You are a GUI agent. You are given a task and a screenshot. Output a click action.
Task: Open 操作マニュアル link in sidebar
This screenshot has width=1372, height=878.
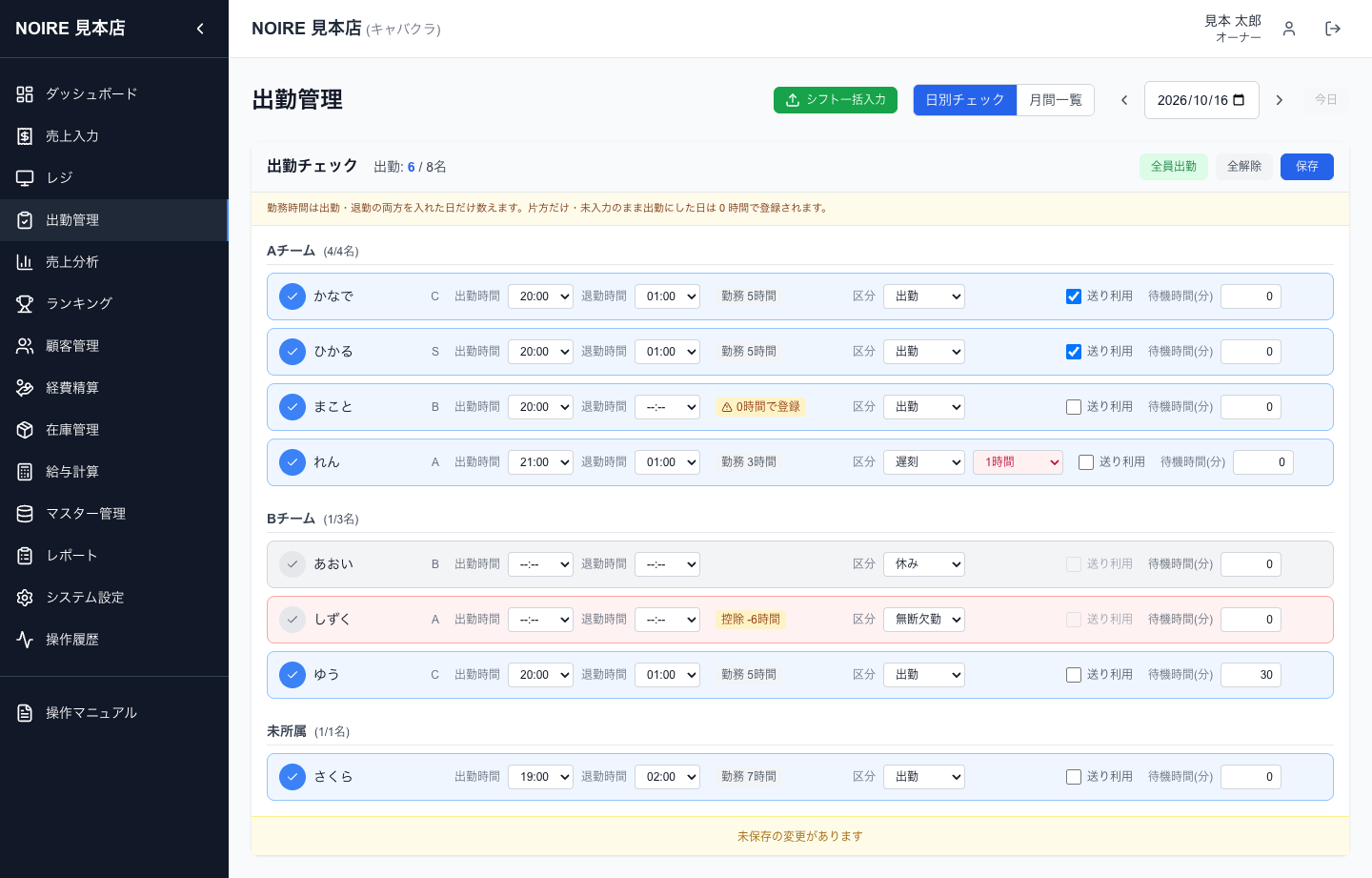pos(114,713)
